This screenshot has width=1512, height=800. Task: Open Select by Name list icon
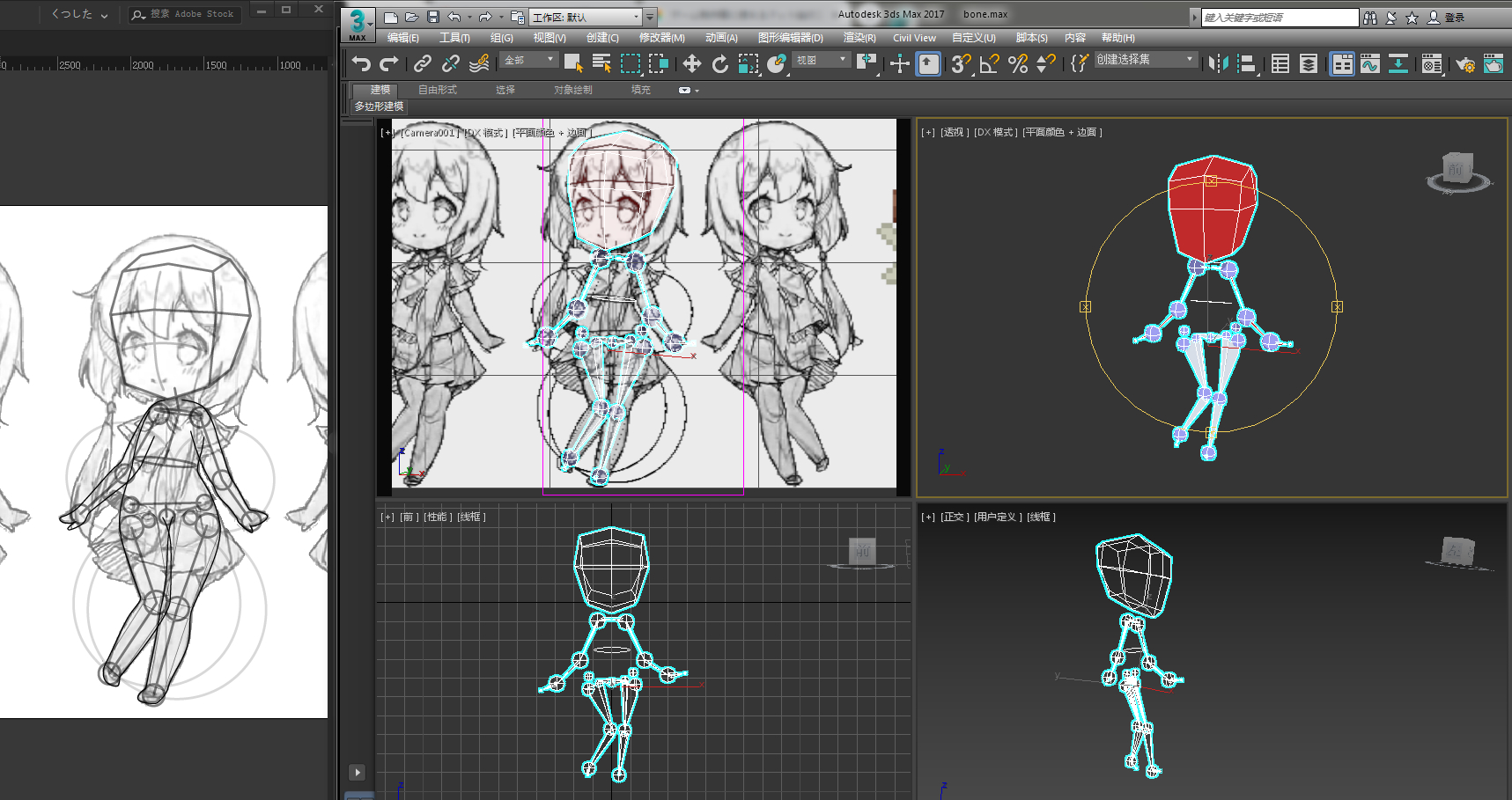(602, 63)
